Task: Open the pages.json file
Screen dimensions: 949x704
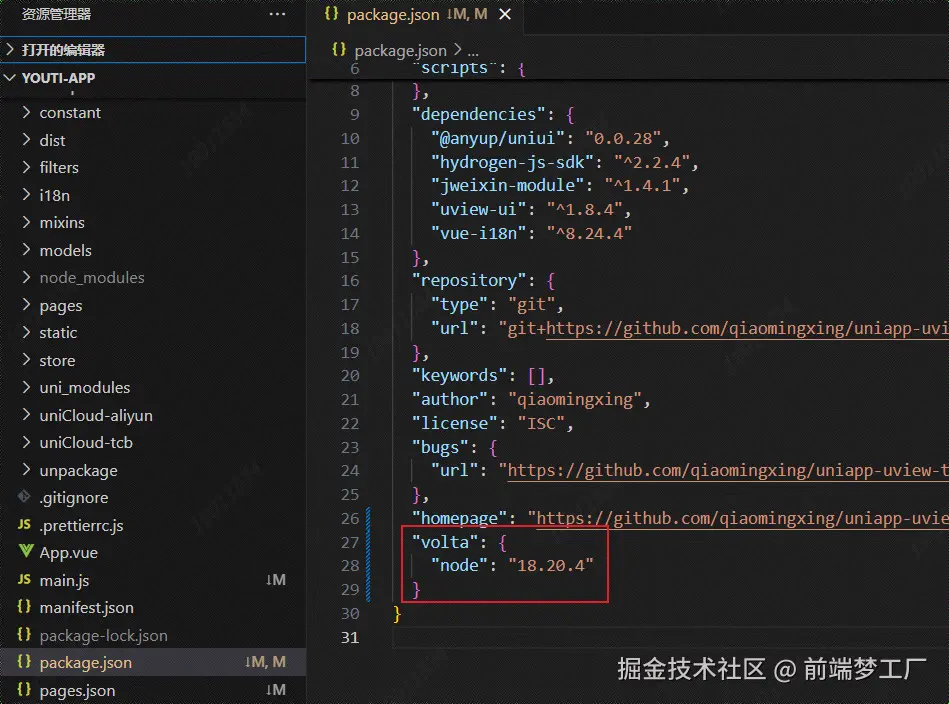Action: click(x=77, y=691)
